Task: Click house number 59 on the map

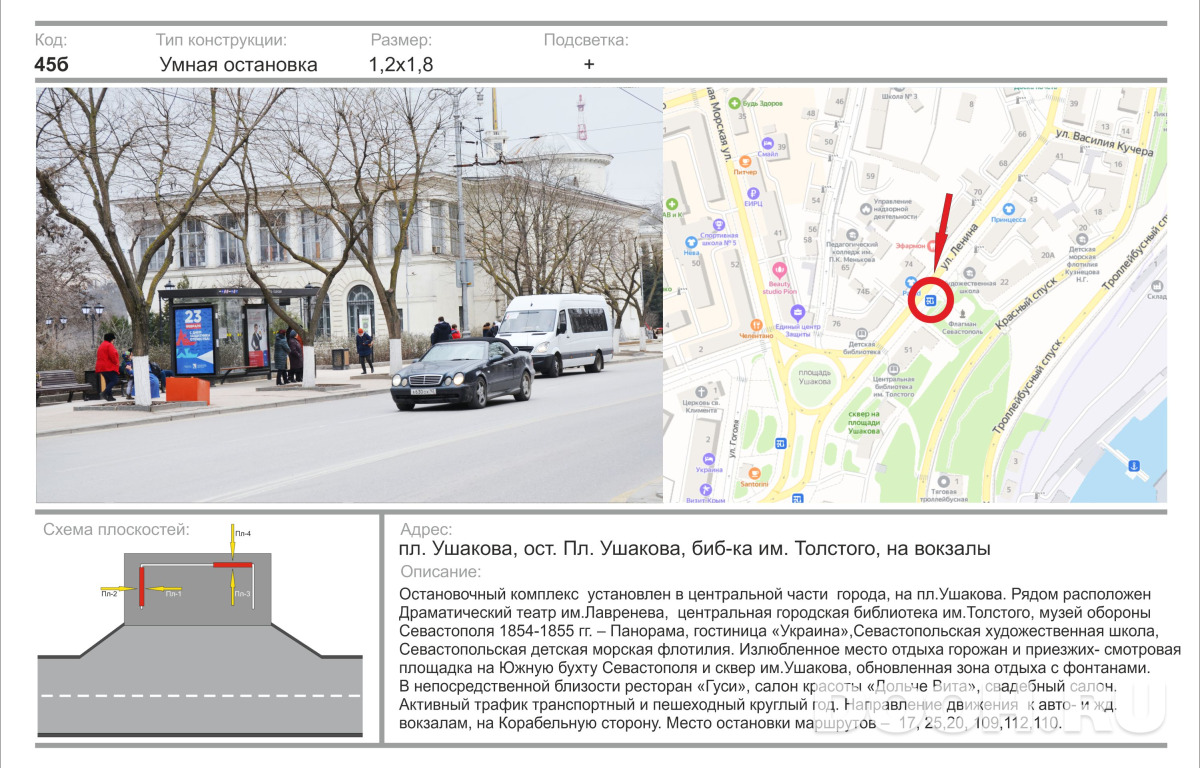Action: pyautogui.click(x=872, y=177)
